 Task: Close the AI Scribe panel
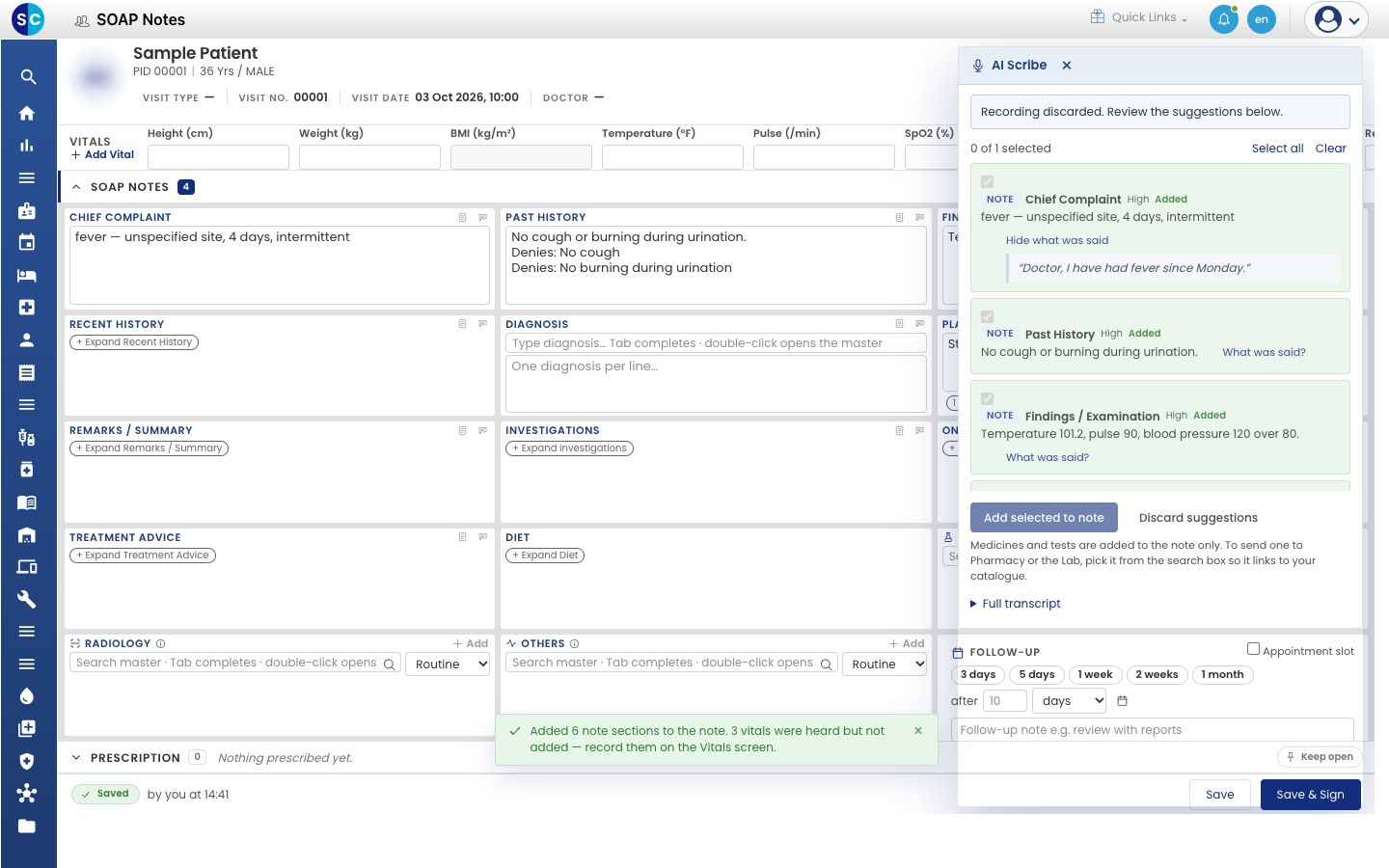pos(1067,66)
